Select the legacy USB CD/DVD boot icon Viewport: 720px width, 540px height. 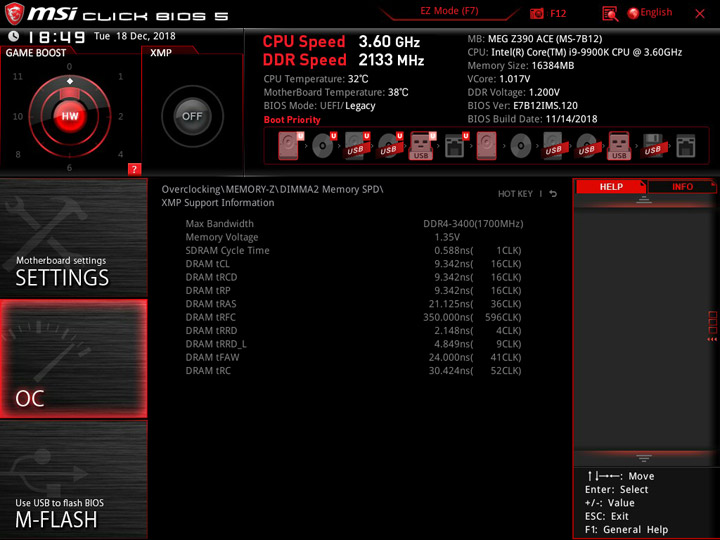coord(586,146)
